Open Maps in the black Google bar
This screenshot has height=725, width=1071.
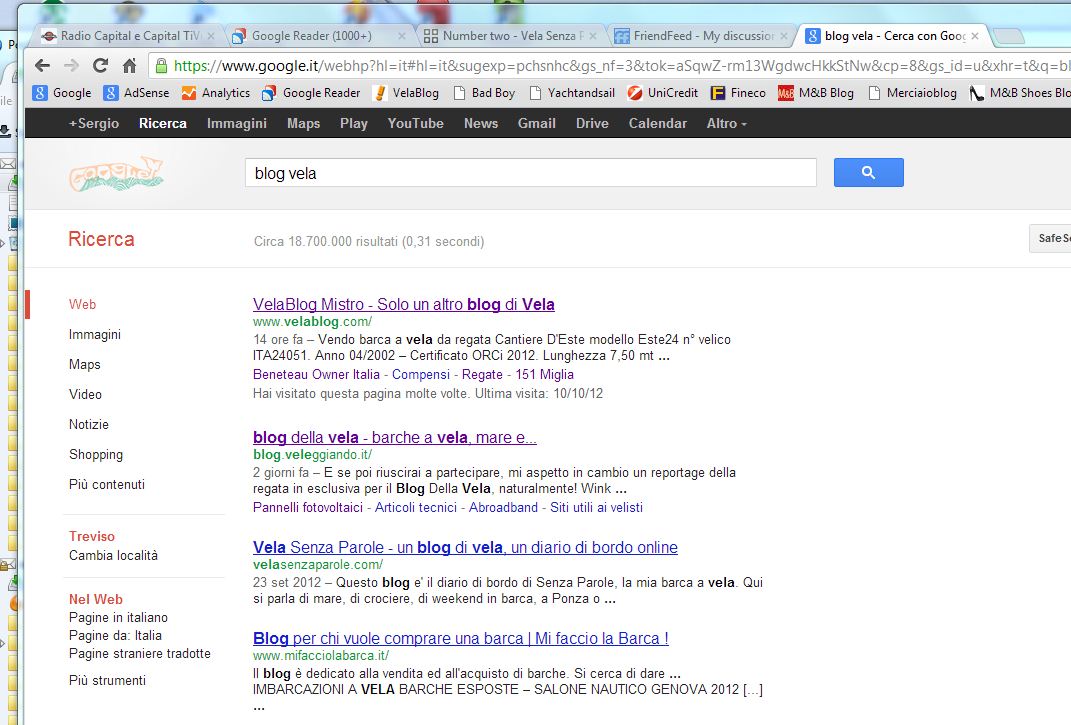click(x=303, y=124)
